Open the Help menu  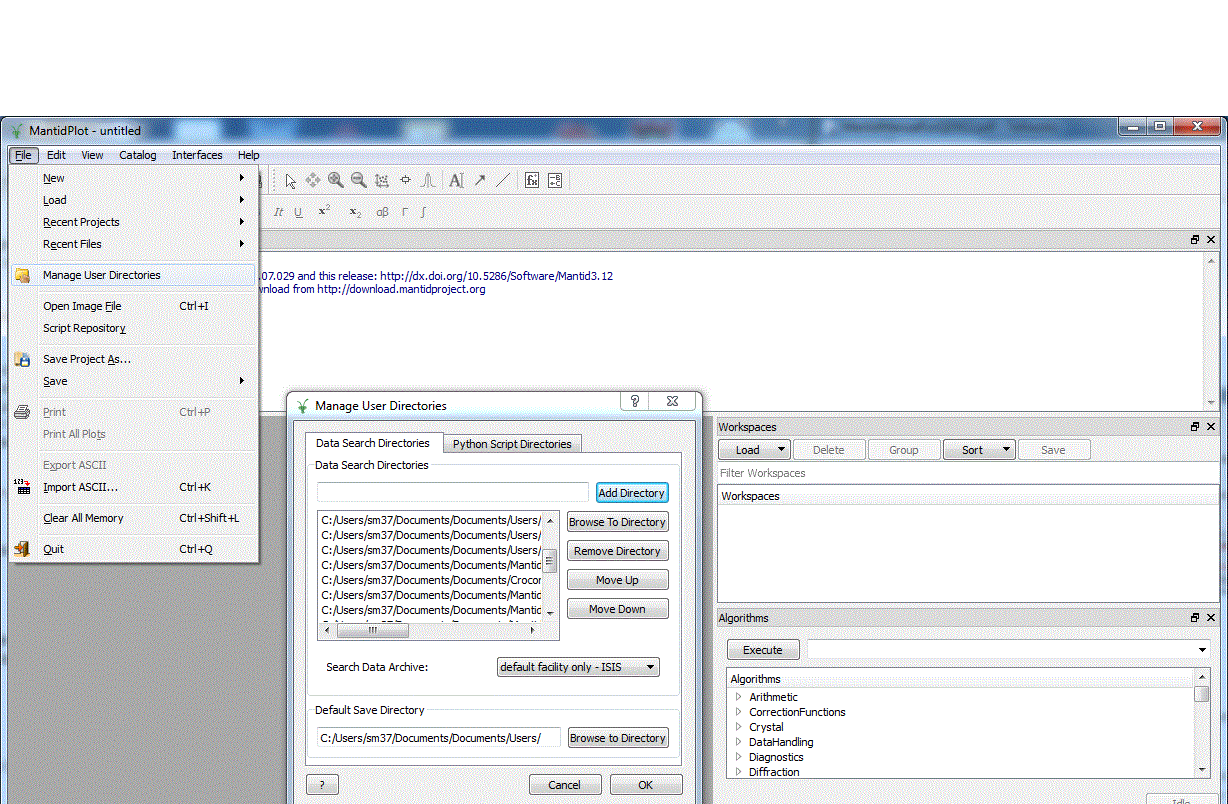(249, 155)
